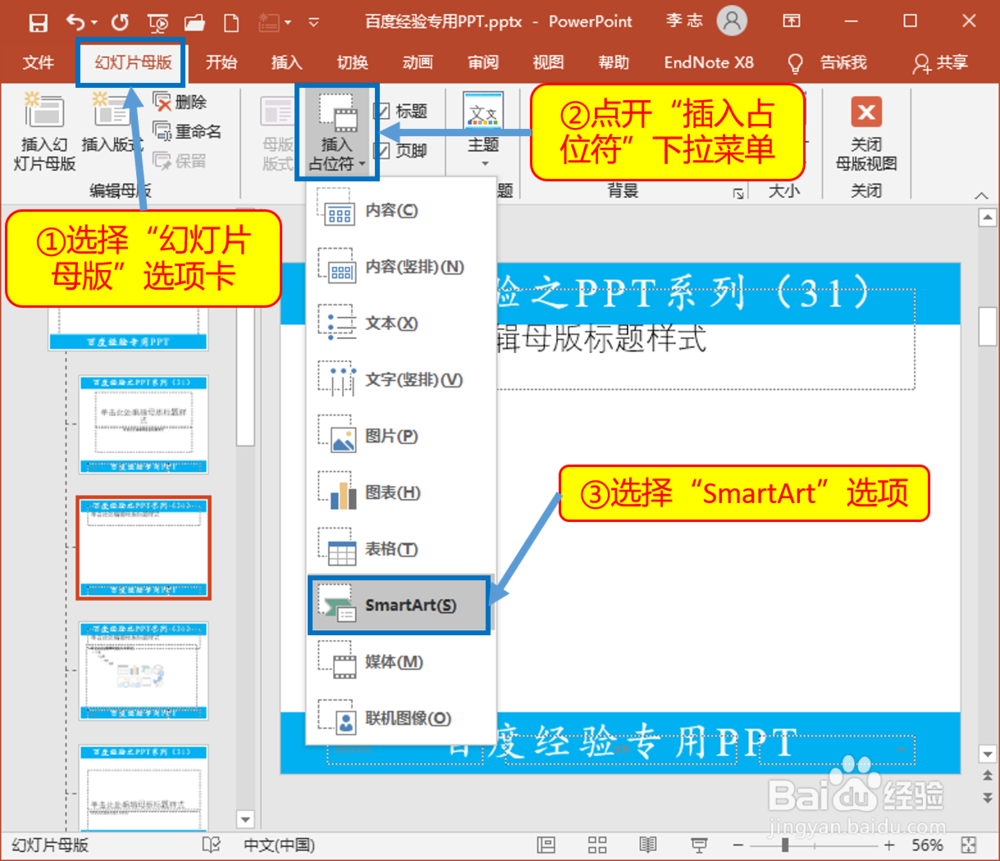Select layout thumbnail containing chart icons
This screenshot has height=861, width=1000.
[143, 671]
